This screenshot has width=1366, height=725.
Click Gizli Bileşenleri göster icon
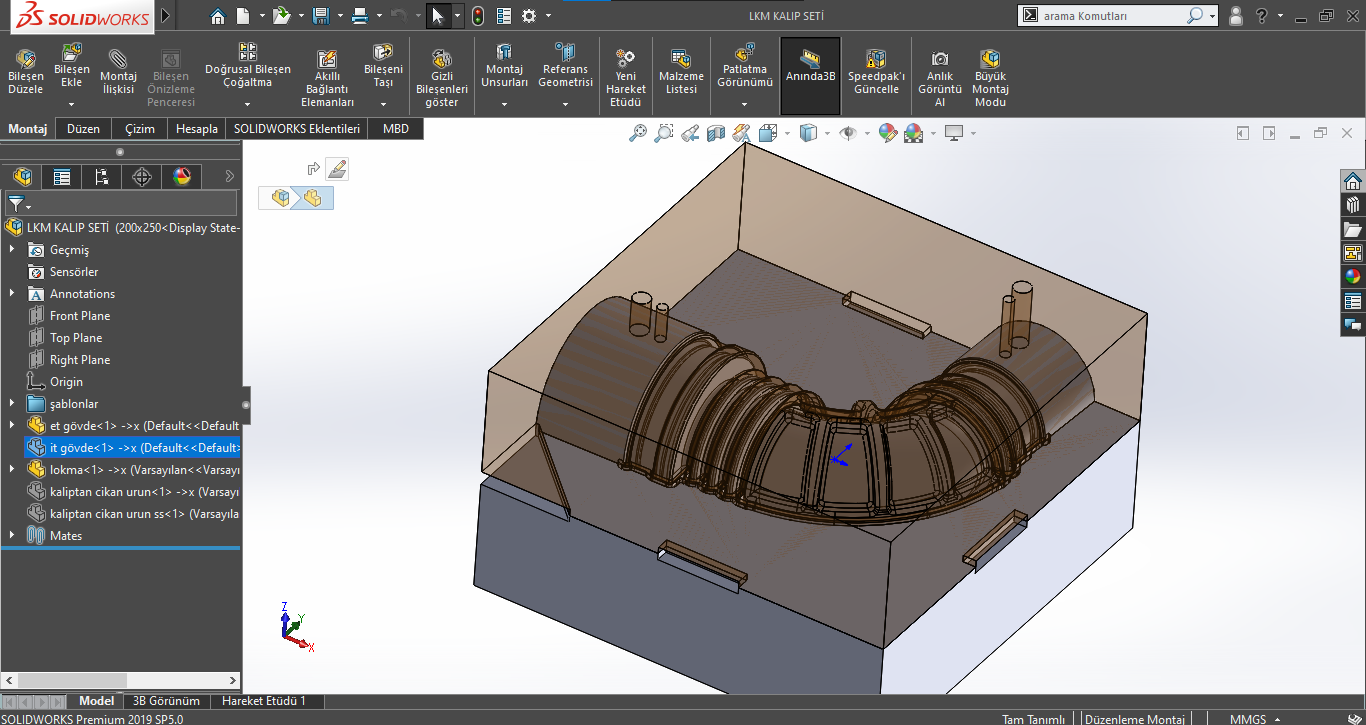coord(441,59)
